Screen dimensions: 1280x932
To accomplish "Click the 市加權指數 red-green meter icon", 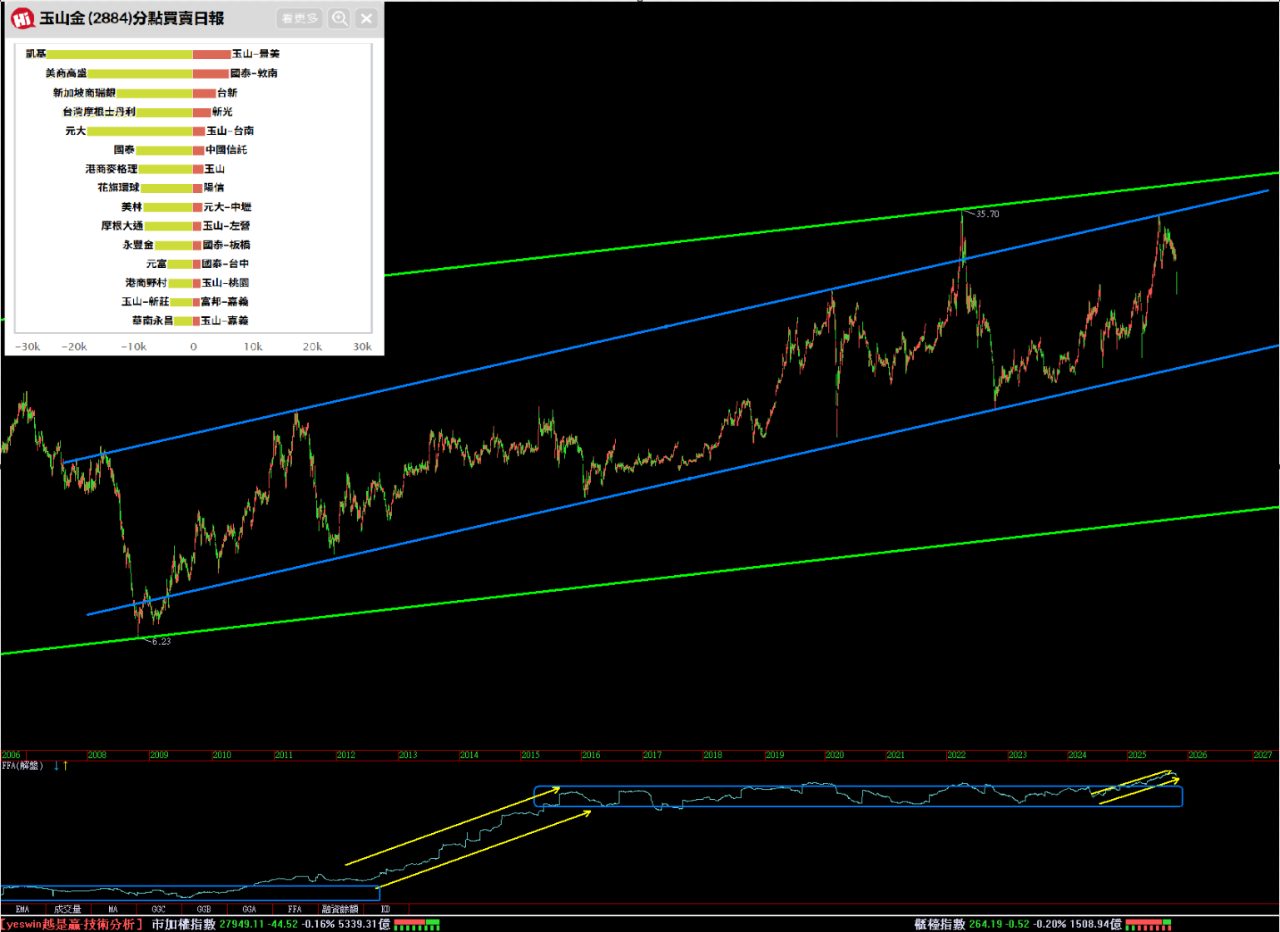I will click(416, 924).
